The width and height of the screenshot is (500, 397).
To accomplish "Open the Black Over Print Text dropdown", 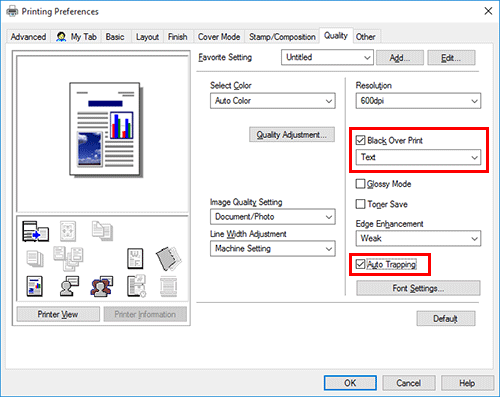I will 418,157.
